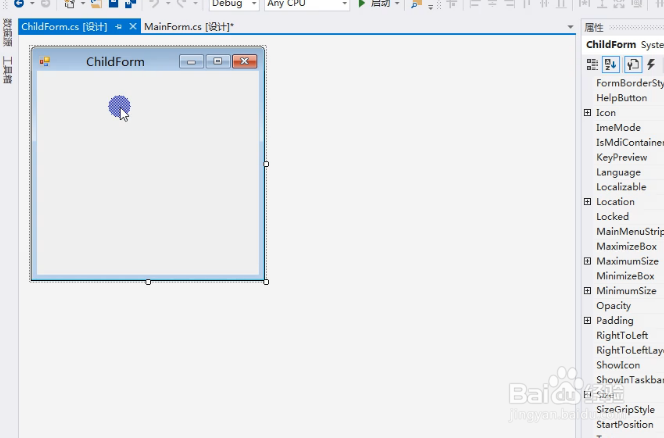Select the Language property

click(x=618, y=172)
